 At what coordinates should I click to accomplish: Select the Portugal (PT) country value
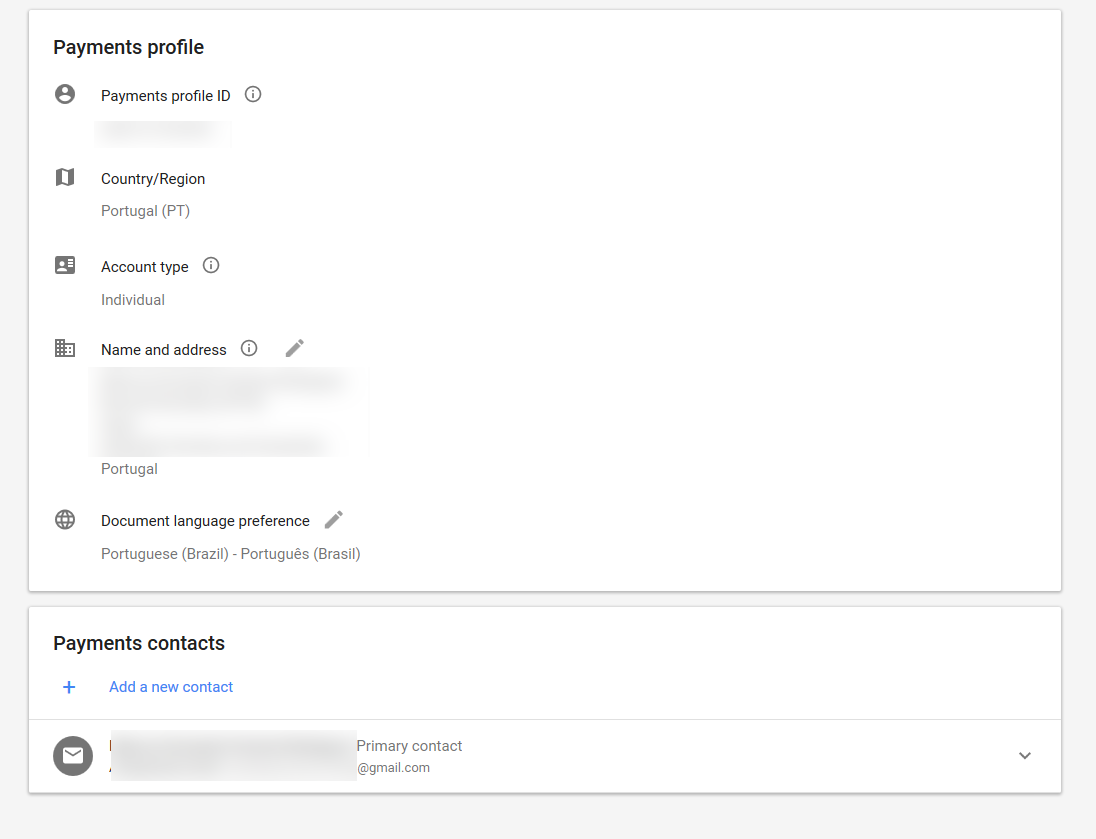coord(145,211)
